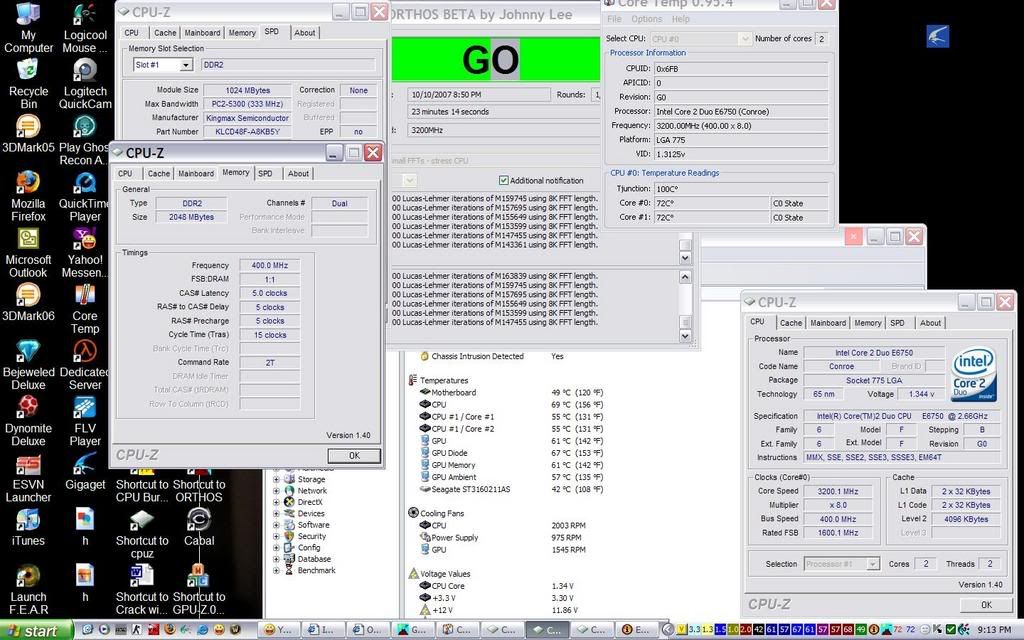Image resolution: width=1024 pixels, height=640 pixels.
Task: Switch to CPU tab in Memory CPU-Z window
Action: (x=125, y=174)
